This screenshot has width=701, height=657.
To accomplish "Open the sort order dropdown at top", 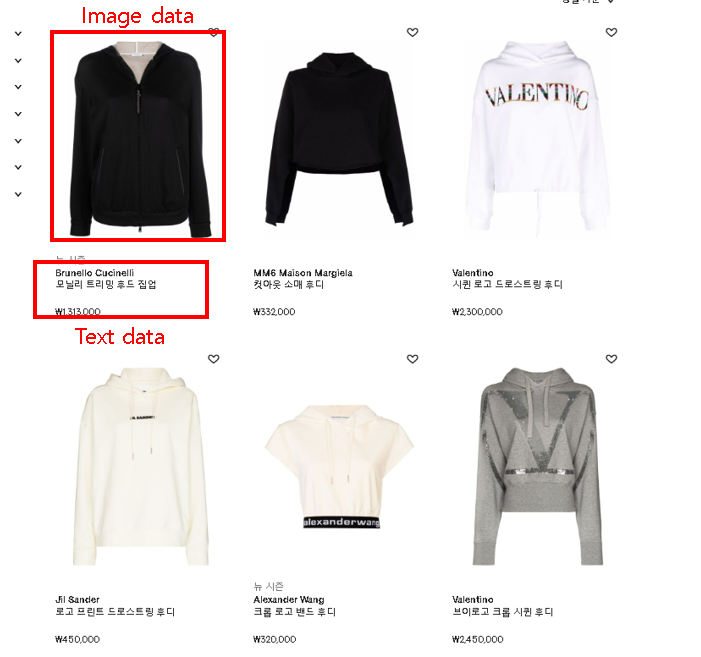I will pos(588,2).
